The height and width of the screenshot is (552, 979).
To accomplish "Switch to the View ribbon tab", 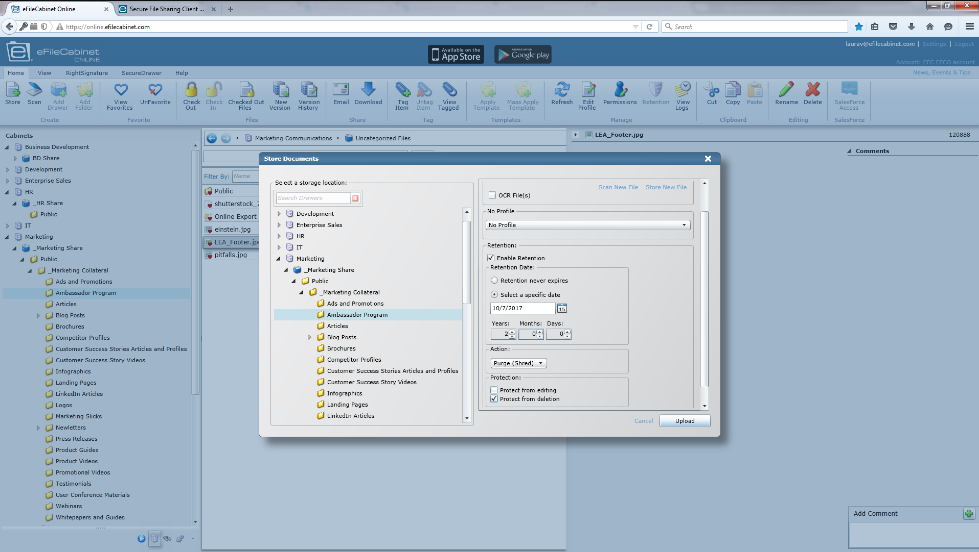I will click(x=45, y=73).
